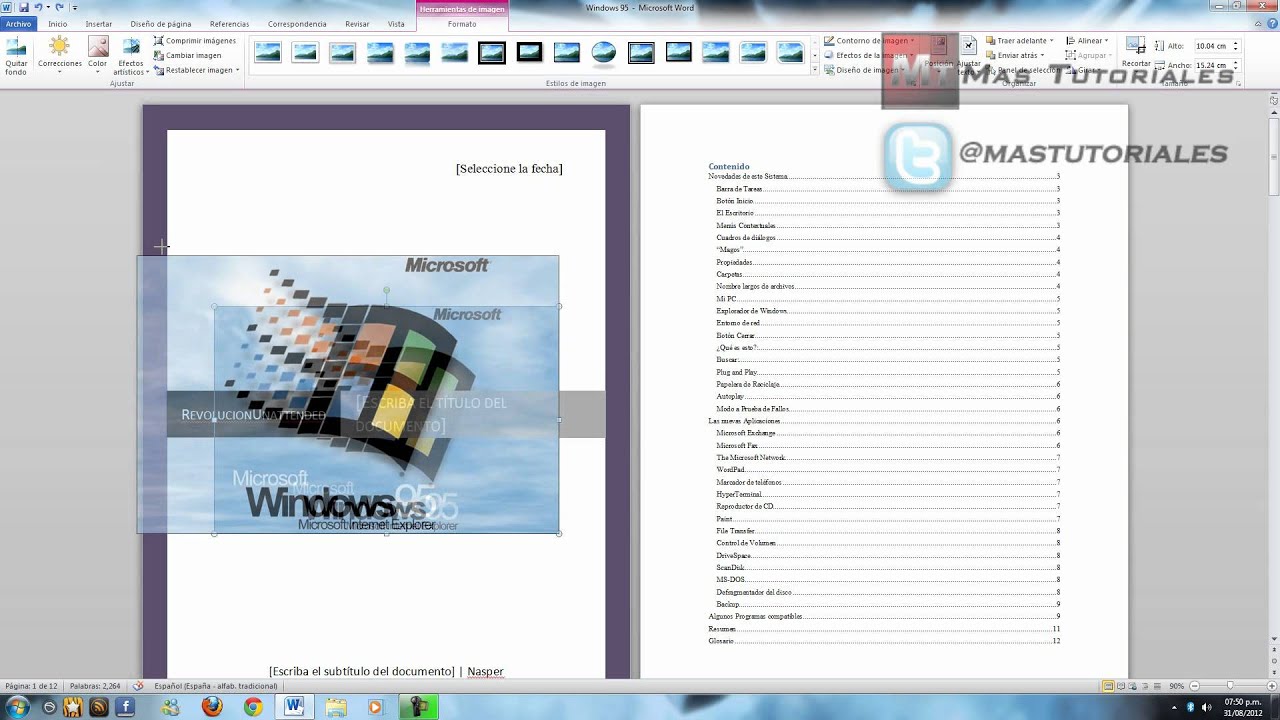Open Firefox from the taskbar

(x=212, y=706)
